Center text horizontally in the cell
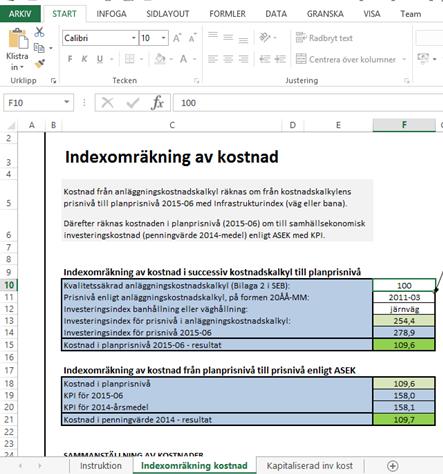The height and width of the screenshot is (474, 443). [228, 59]
